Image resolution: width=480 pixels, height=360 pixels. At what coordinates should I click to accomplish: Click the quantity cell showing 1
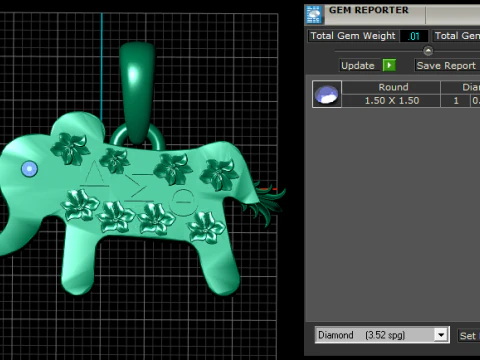tap(456, 101)
